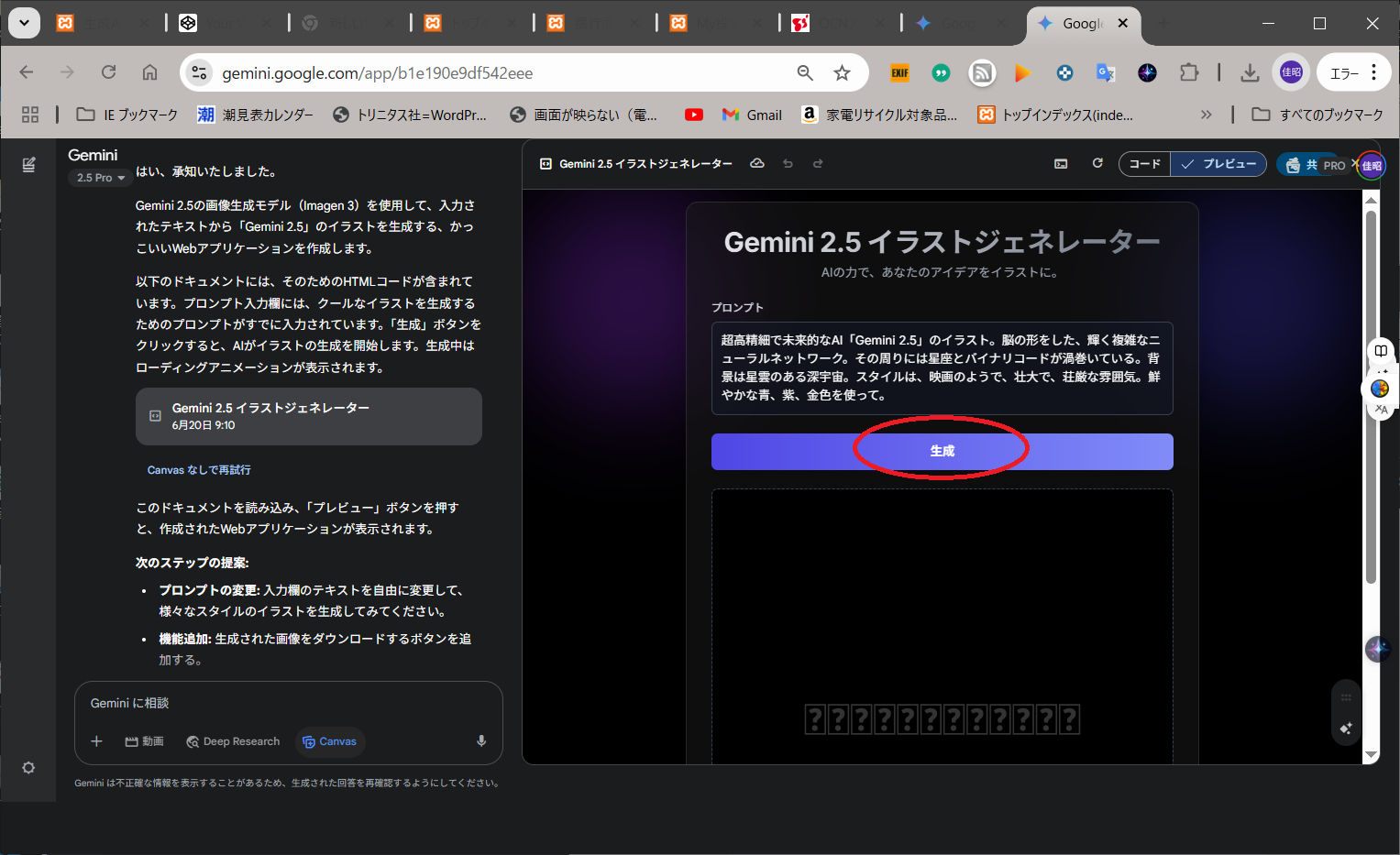Image resolution: width=1400 pixels, height=855 pixels.
Task: Open the Extensions puzzle piece menu
Action: 1189,72
